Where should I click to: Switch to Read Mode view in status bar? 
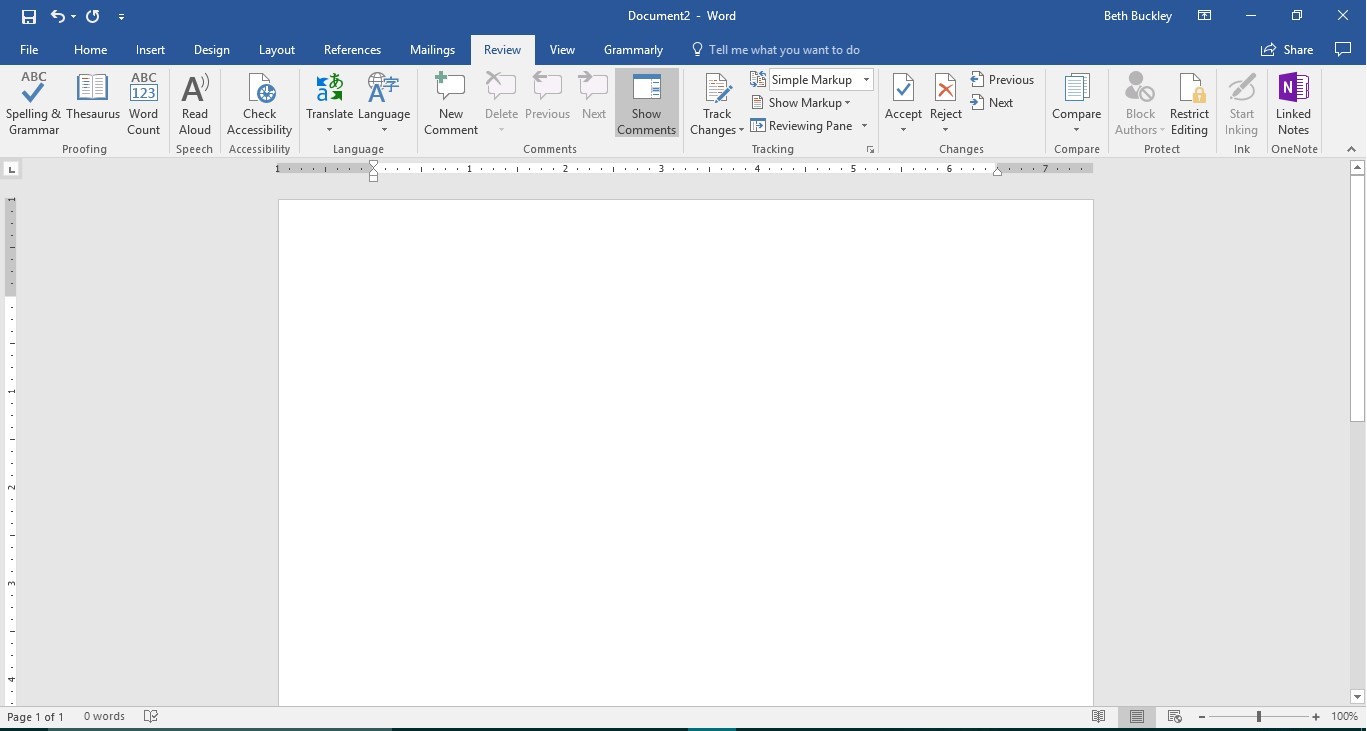click(x=1099, y=717)
